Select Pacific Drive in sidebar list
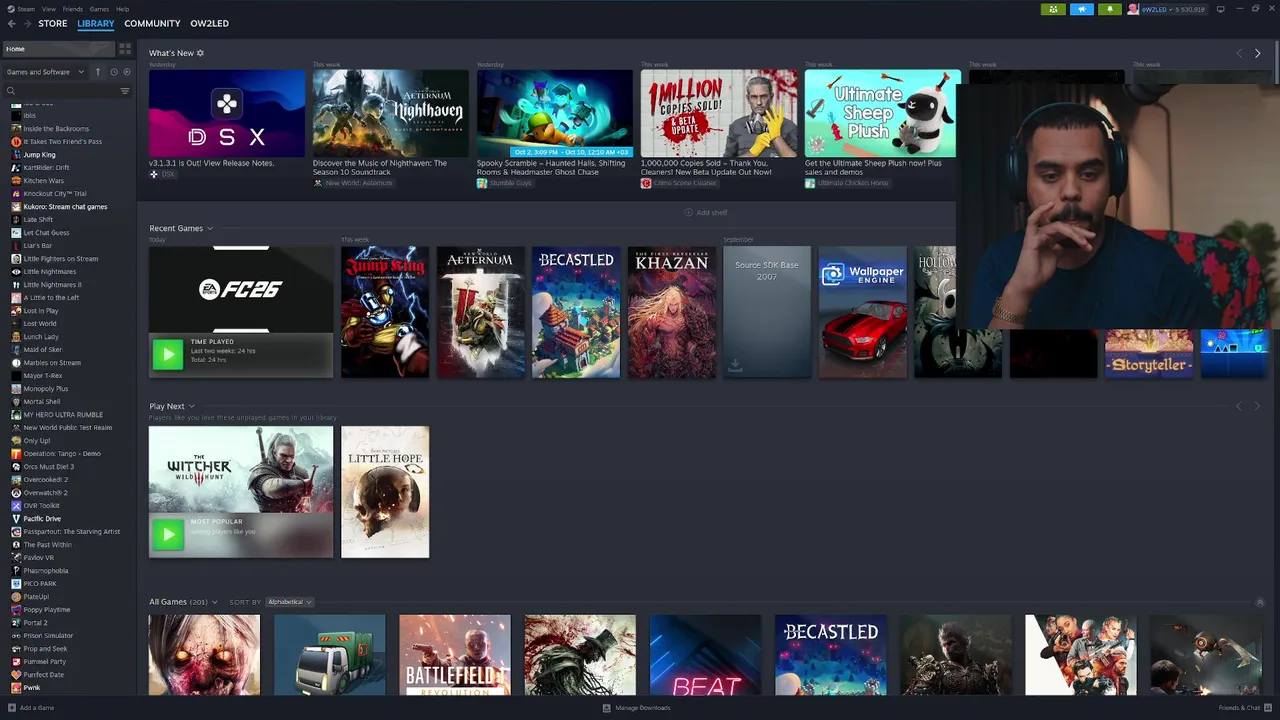Screen dimensions: 1280x720 coord(42,519)
